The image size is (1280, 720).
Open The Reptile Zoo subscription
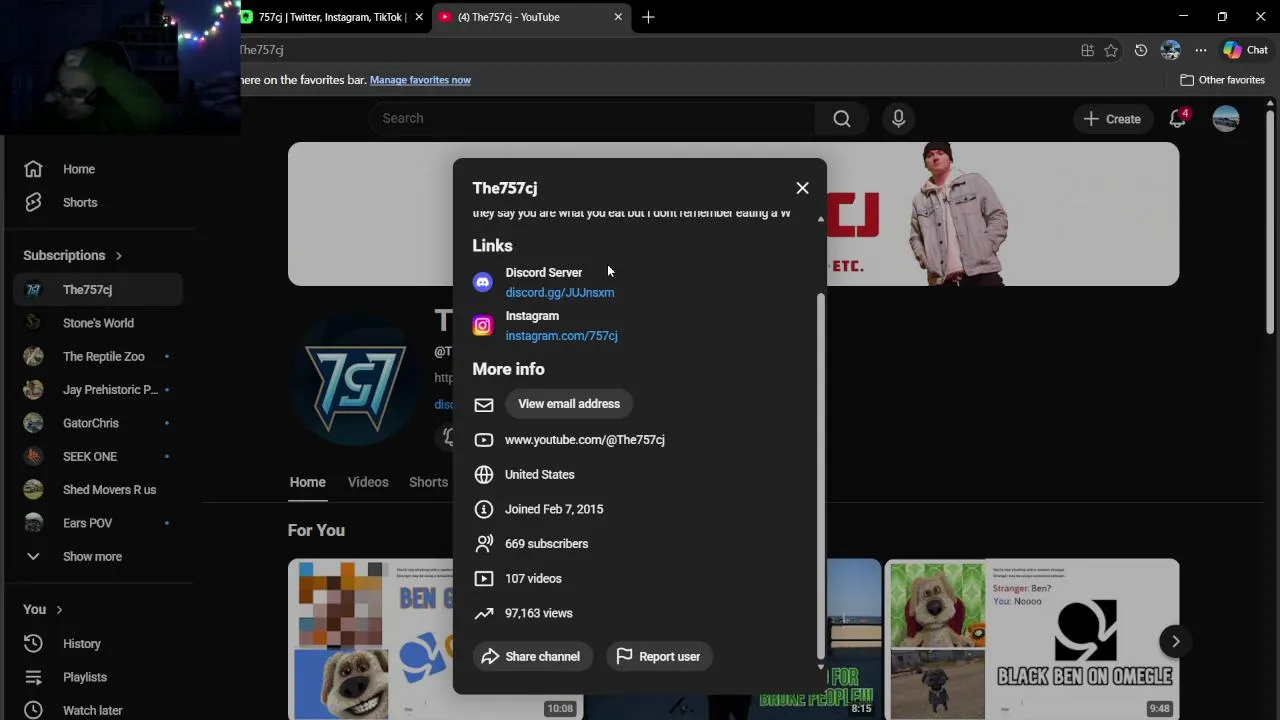(x=98, y=356)
